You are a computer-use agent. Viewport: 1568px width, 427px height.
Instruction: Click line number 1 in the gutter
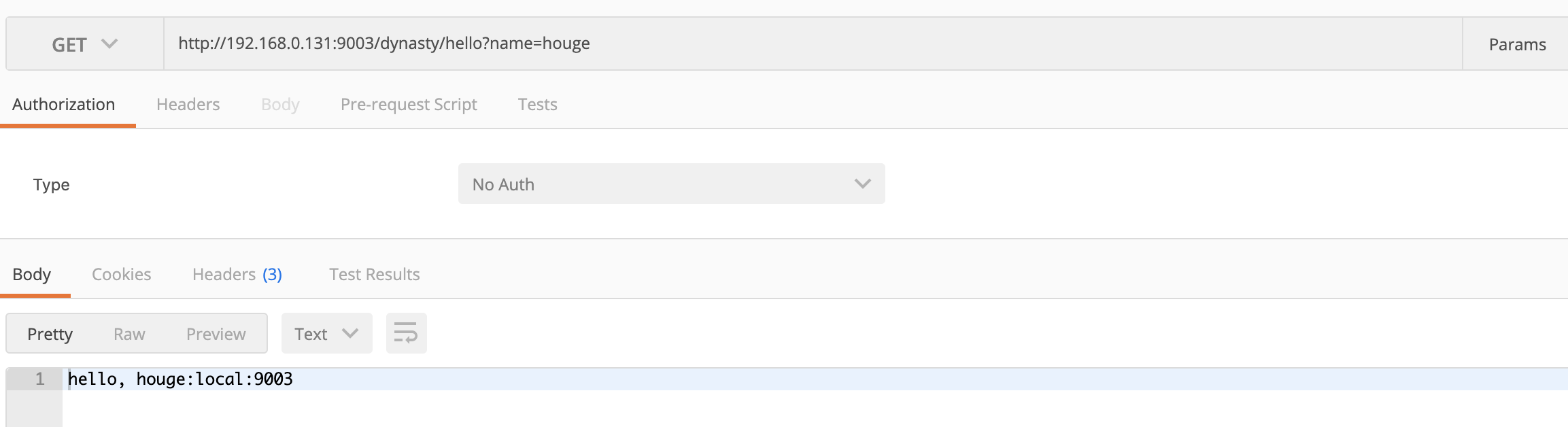(40, 379)
